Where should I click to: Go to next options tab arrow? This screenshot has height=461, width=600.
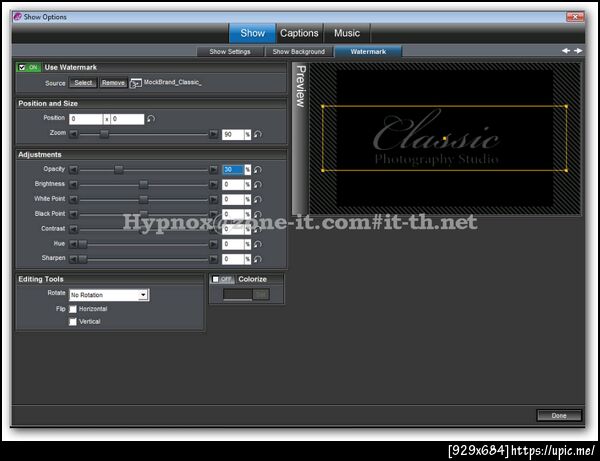tap(578, 50)
